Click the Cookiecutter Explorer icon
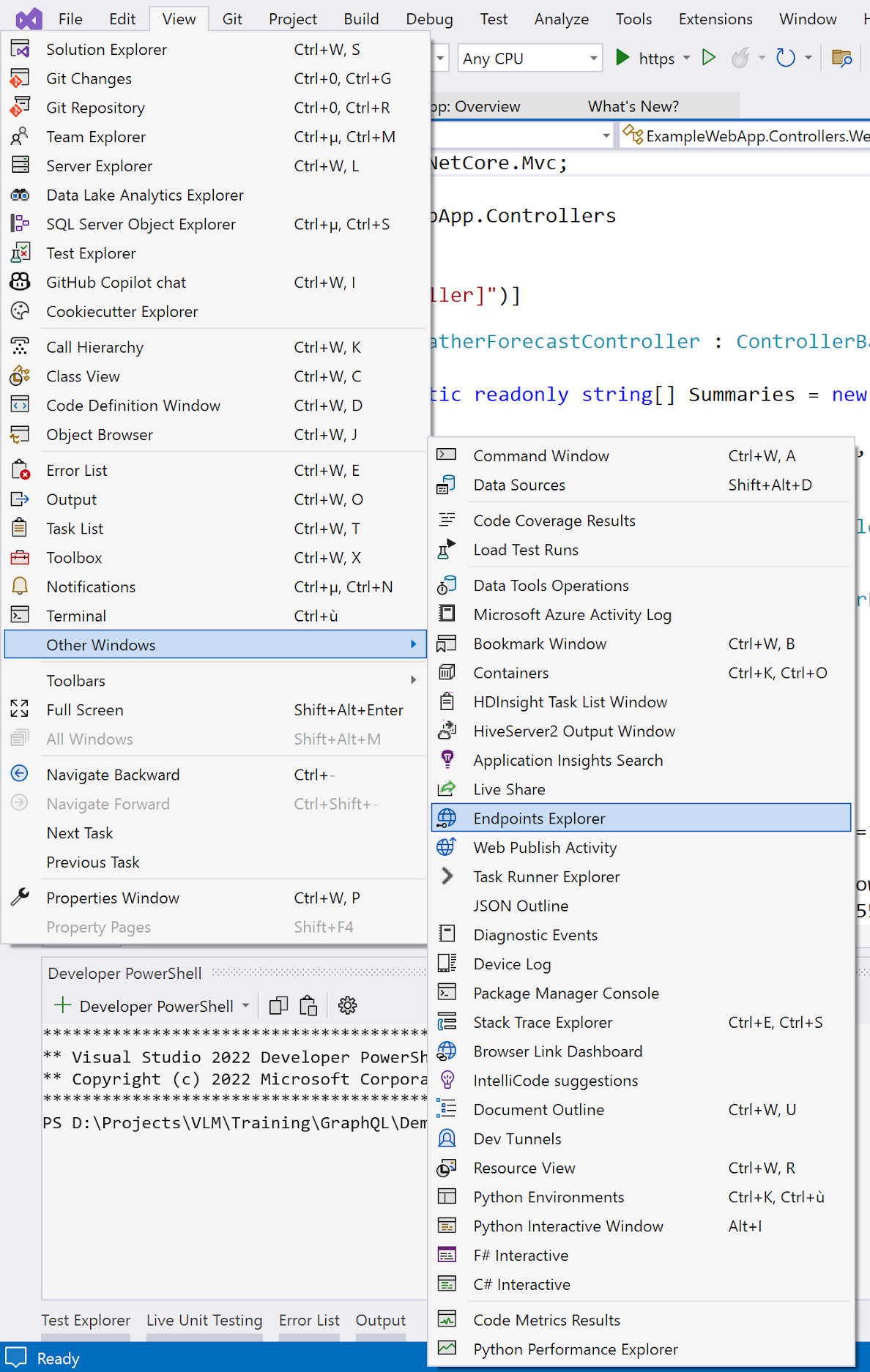870x1372 pixels. coord(21,311)
